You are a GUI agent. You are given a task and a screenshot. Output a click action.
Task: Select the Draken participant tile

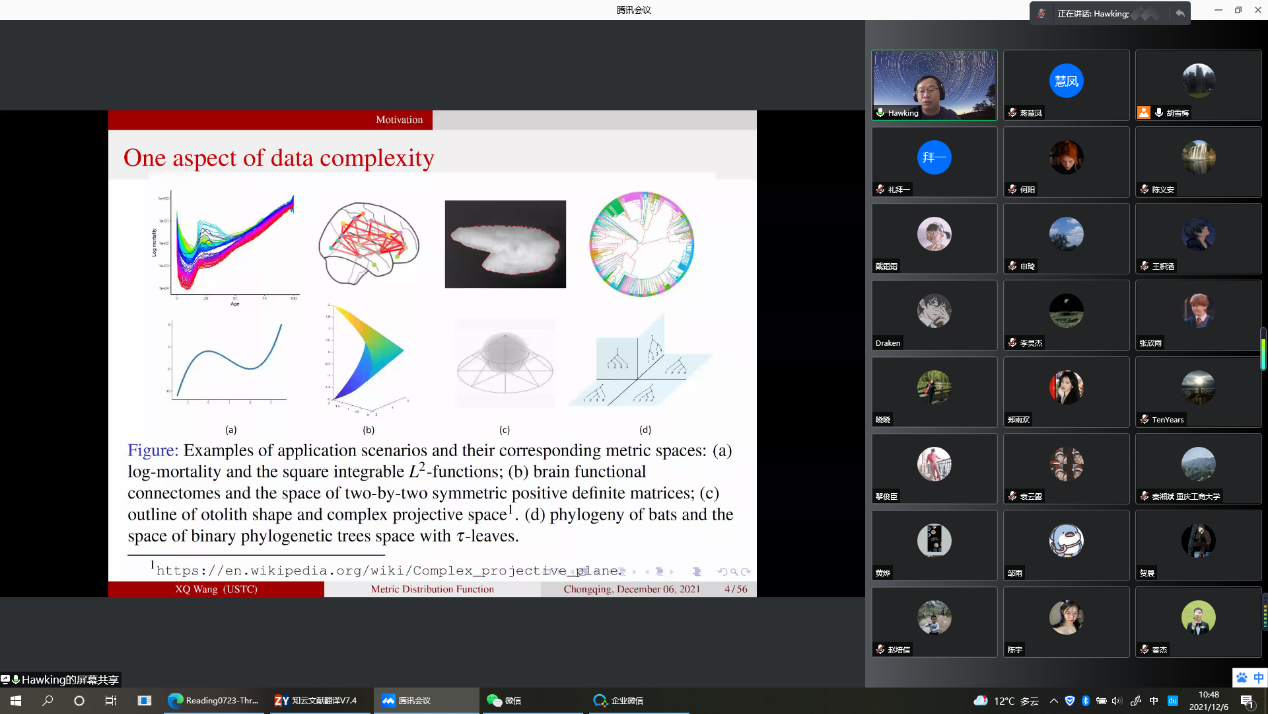pyautogui.click(x=934, y=314)
